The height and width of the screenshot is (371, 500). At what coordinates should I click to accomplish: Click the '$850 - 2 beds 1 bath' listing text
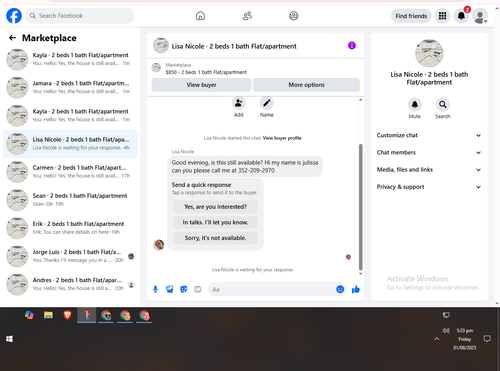[206, 72]
